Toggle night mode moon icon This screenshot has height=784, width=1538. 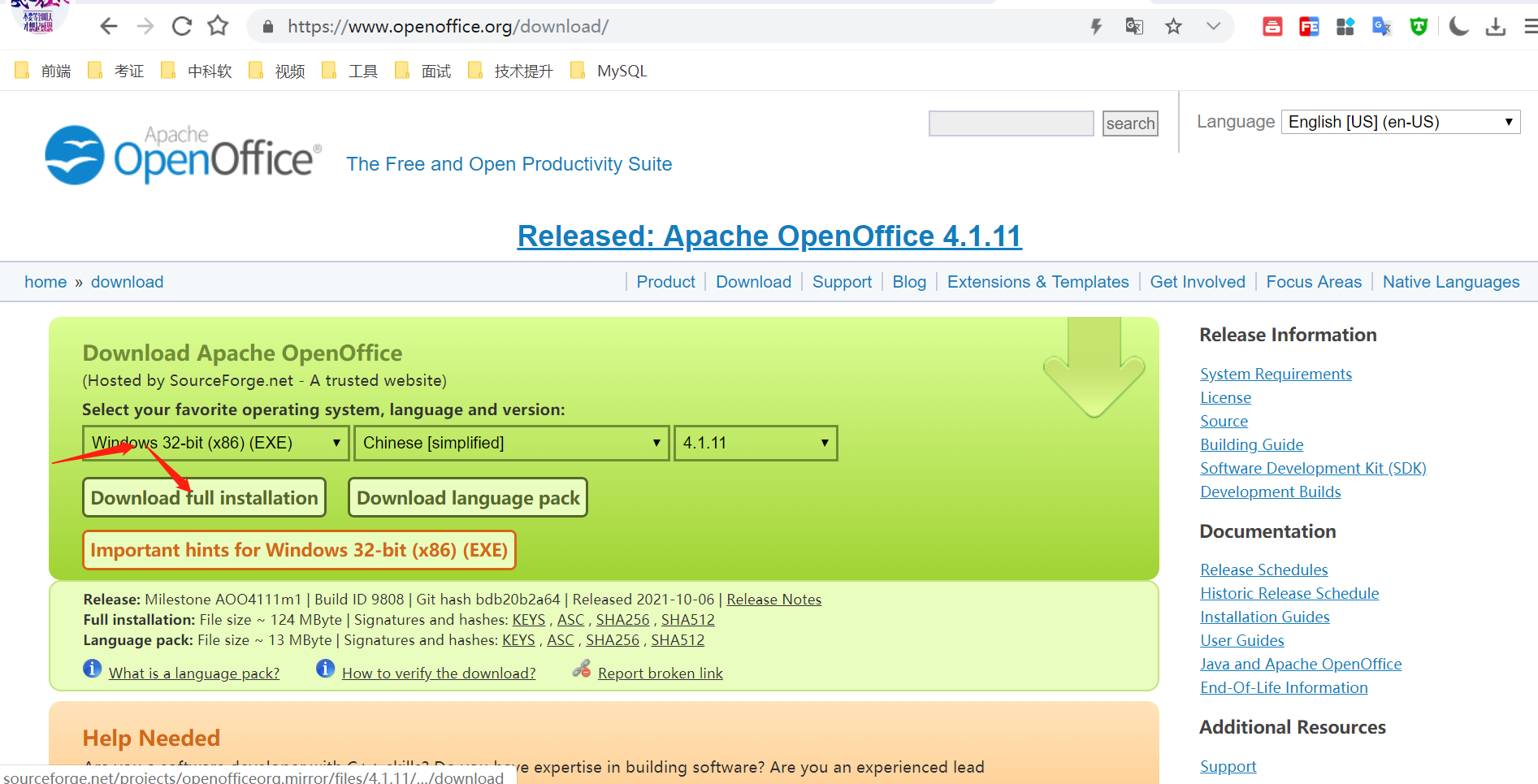coord(1459,27)
